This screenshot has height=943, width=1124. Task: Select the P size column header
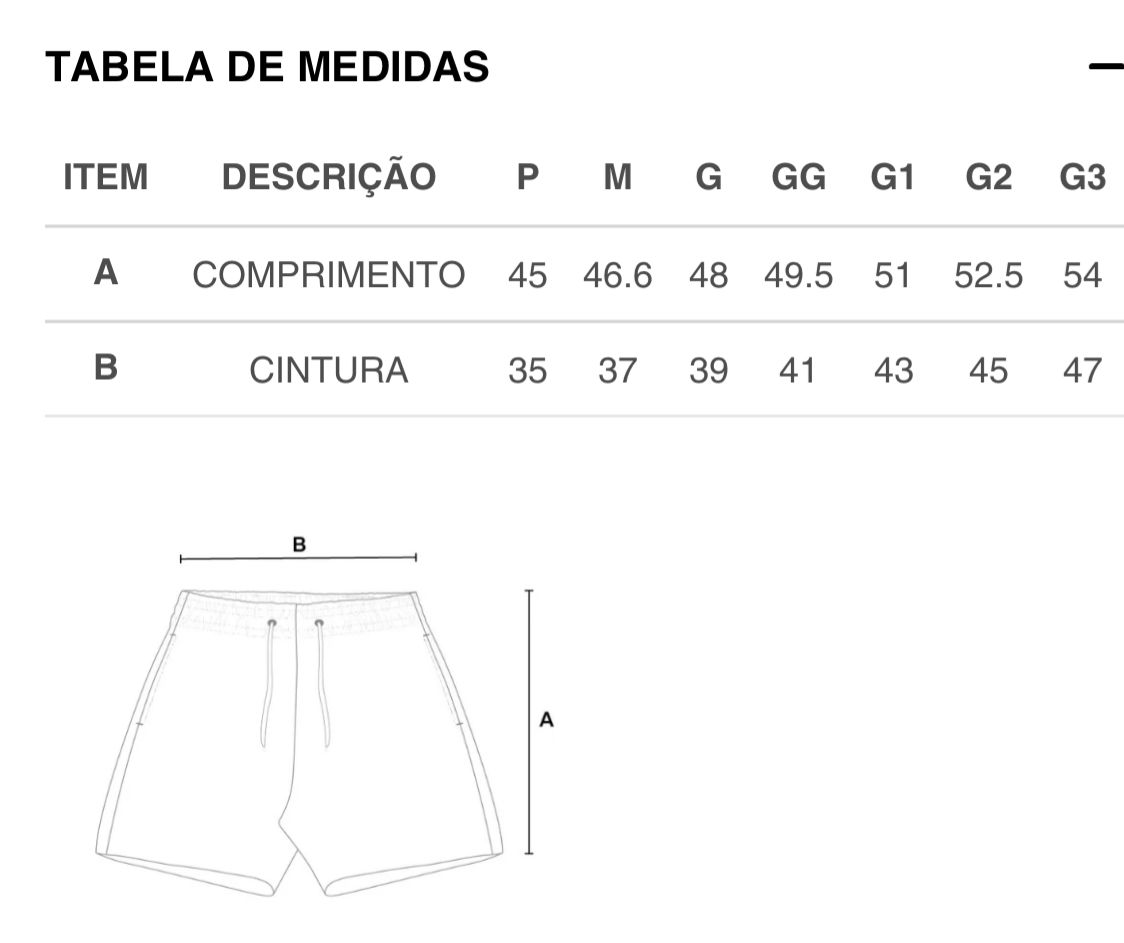pos(528,177)
